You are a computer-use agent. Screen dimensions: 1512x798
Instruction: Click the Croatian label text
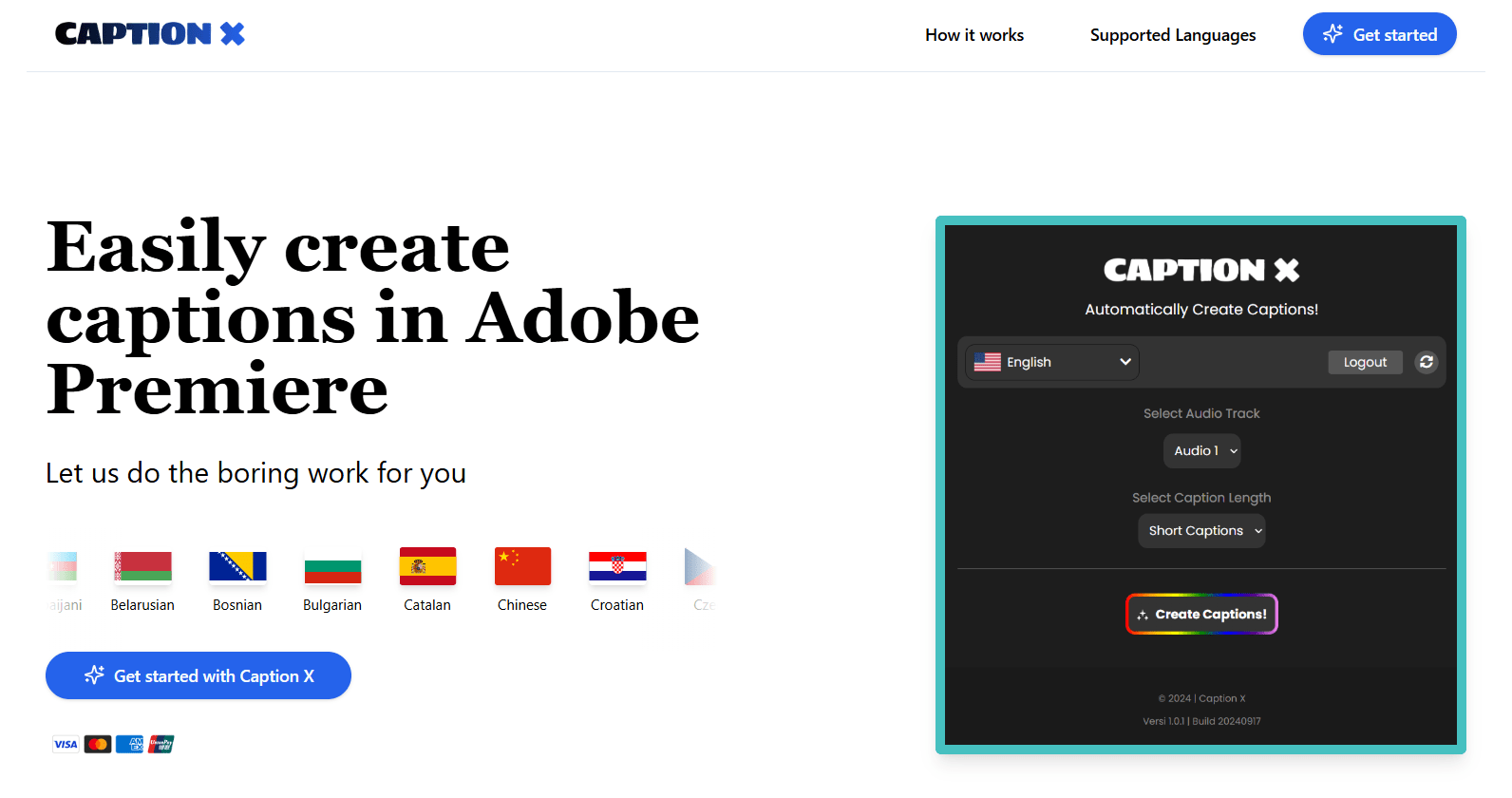click(617, 605)
